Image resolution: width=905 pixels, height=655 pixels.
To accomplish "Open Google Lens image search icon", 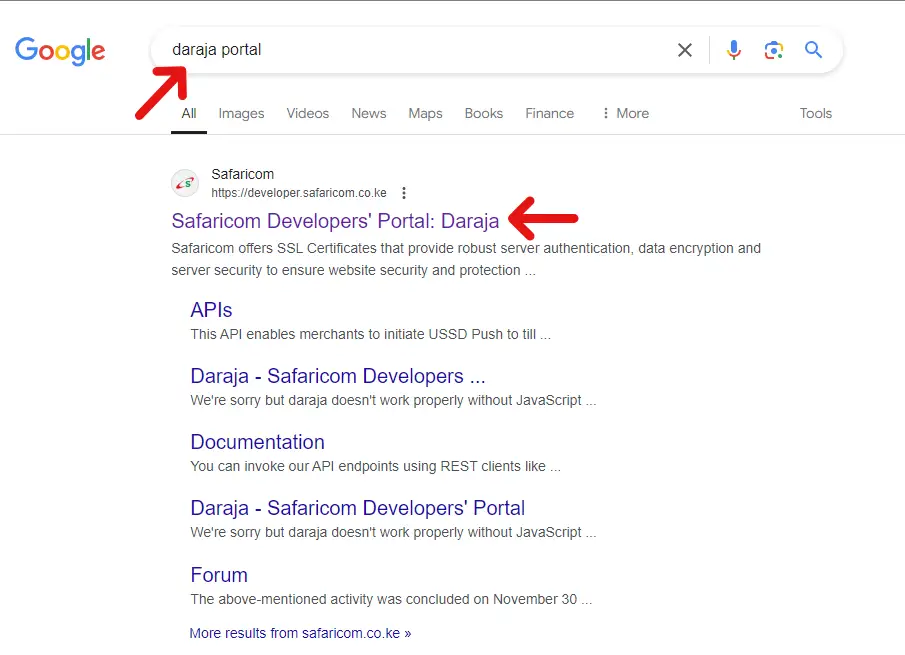I will (x=773, y=50).
